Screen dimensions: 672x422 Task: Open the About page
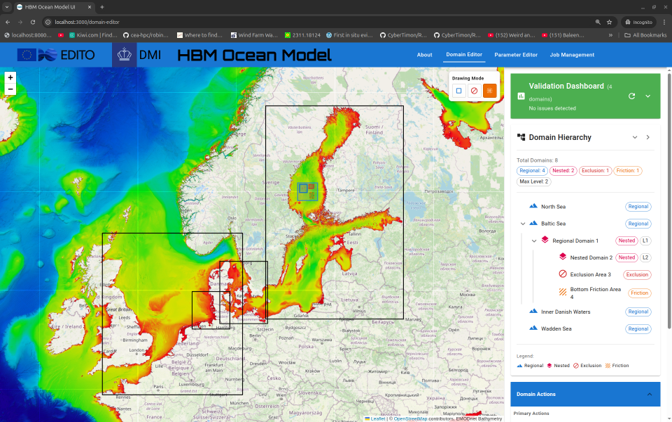point(424,55)
